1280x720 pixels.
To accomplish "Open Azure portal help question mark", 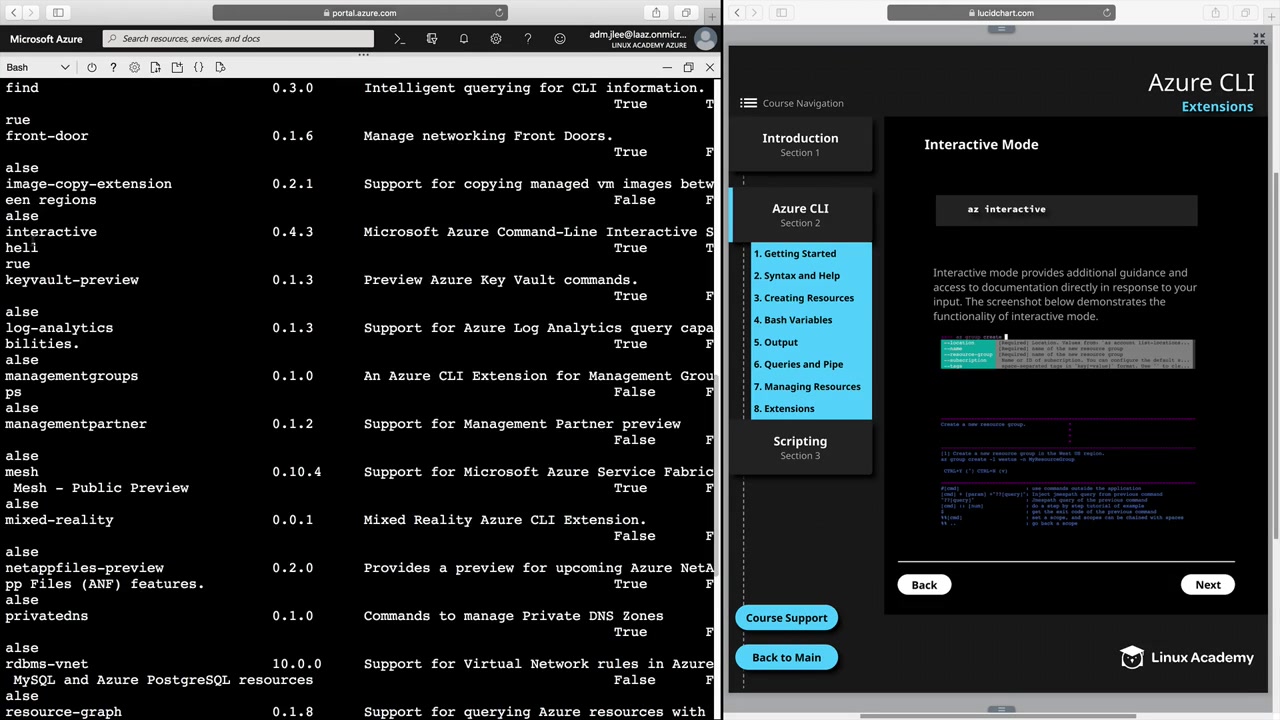I will [528, 39].
